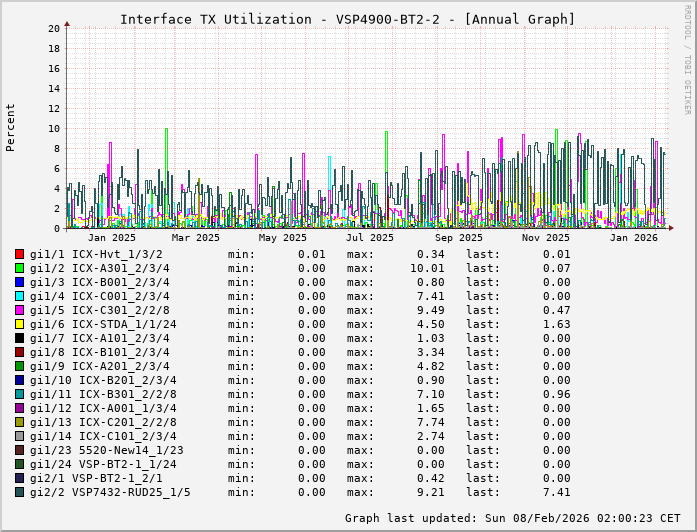Click the blue gi1/3 ICX-B001_2/3/4 color box

pos(20,282)
